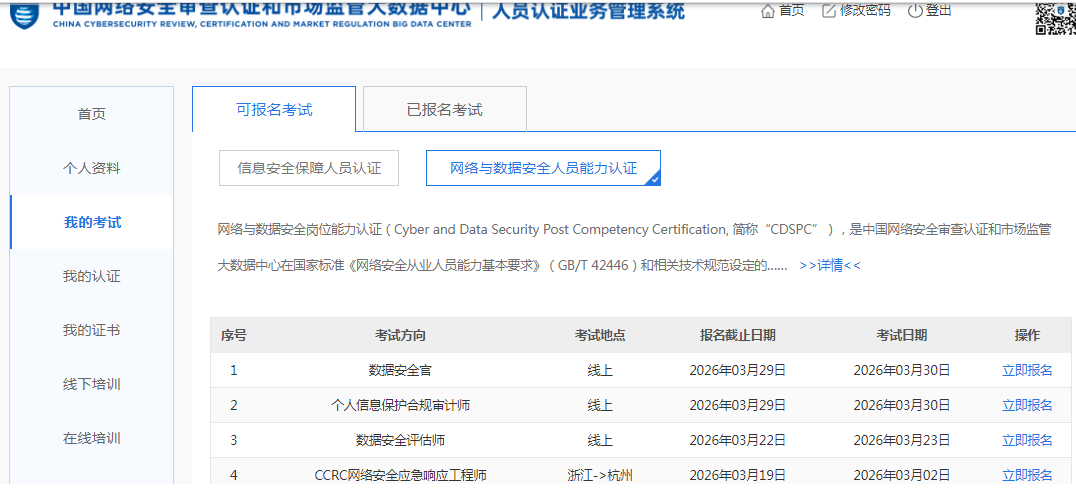Open 个人资料 in left sidebar
The width and height of the screenshot is (1076, 498).
coord(91,168)
